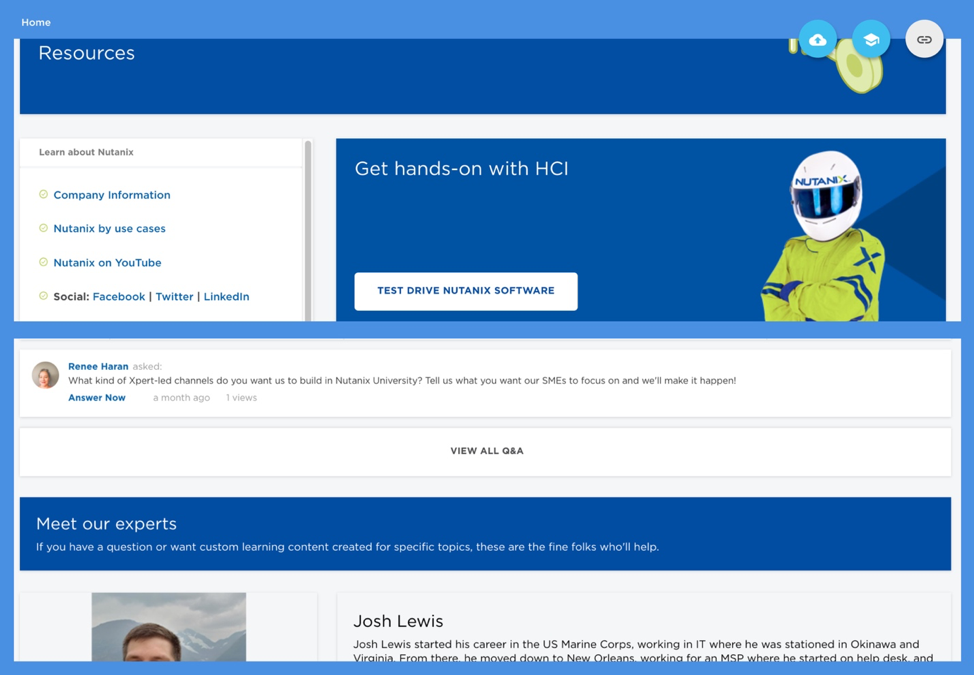Click the 'a month ago' timestamp

pos(181,397)
